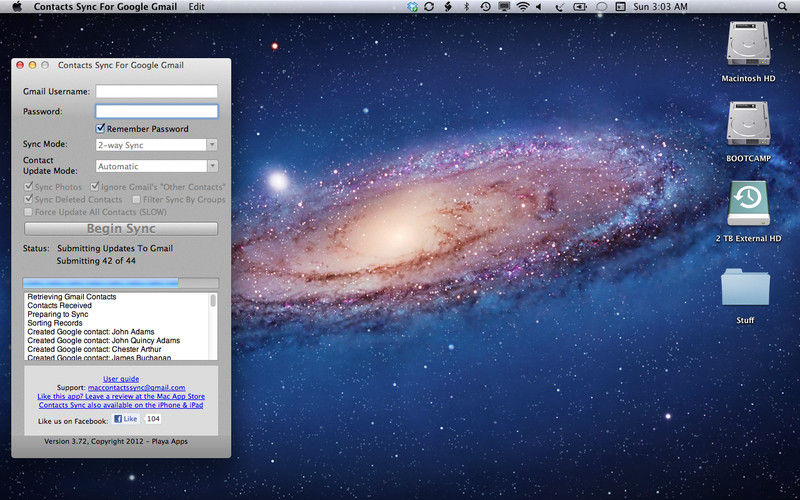The height and width of the screenshot is (500, 800).
Task: Toggle the Sync Photos checkbox
Action: click(29, 187)
